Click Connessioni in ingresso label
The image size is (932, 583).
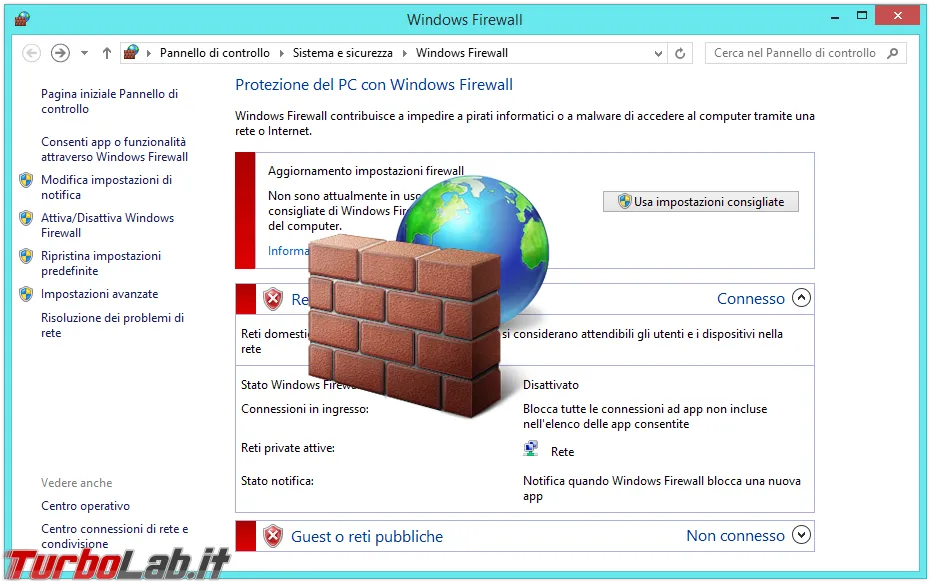pyautogui.click(x=305, y=409)
